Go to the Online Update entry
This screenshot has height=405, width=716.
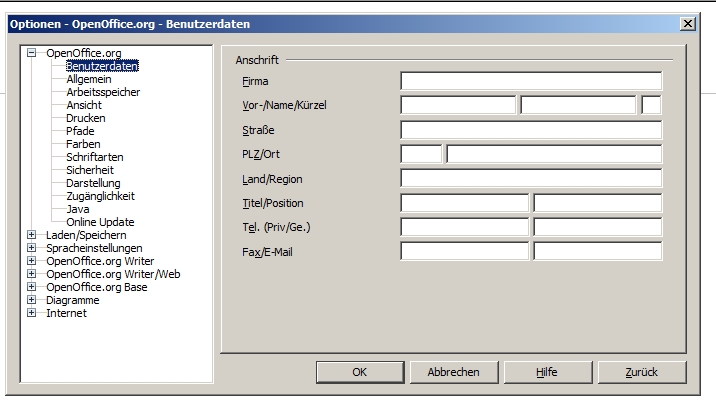pyautogui.click(x=100, y=222)
